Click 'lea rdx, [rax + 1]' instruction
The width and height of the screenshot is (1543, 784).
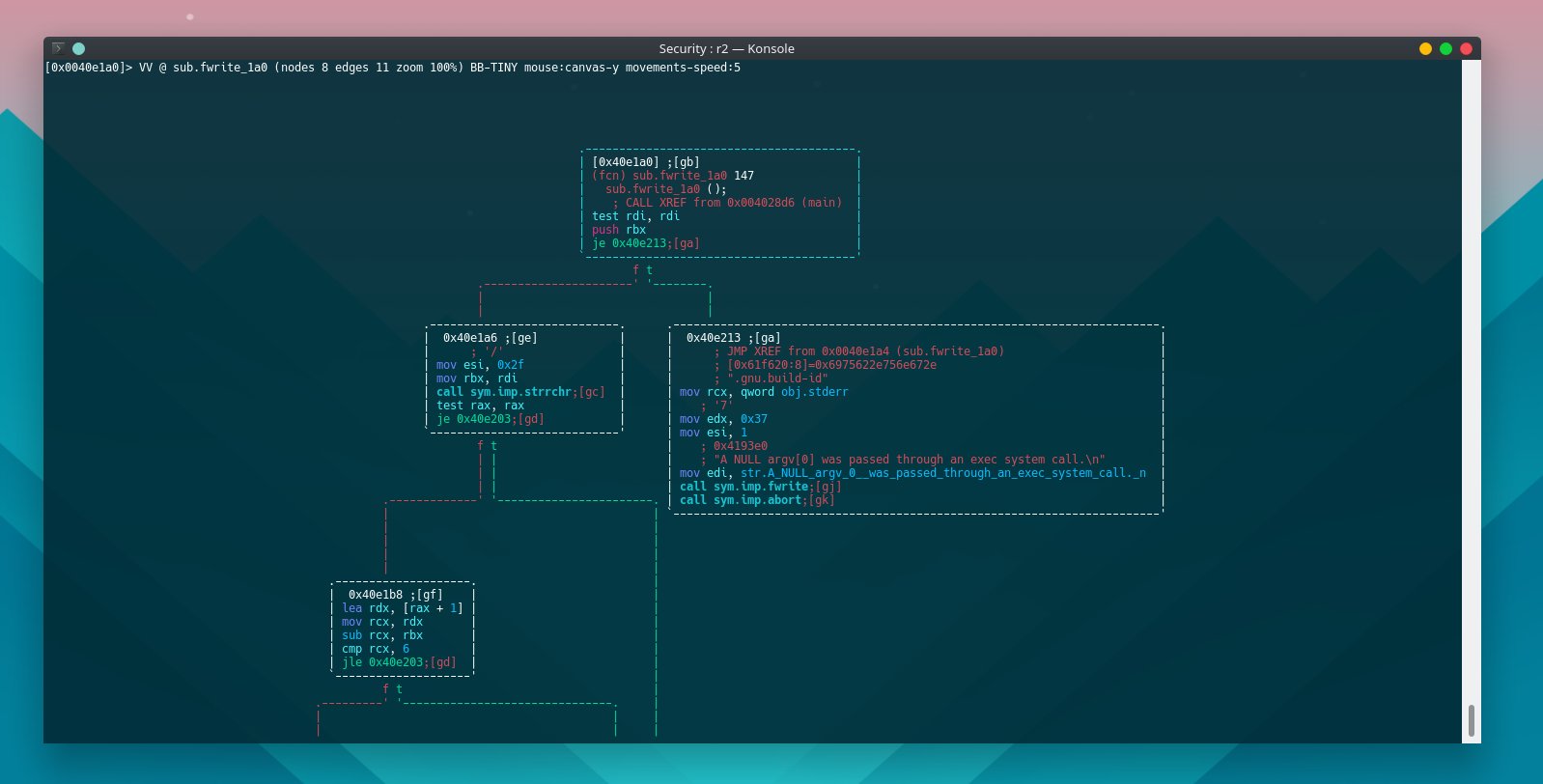coord(403,608)
